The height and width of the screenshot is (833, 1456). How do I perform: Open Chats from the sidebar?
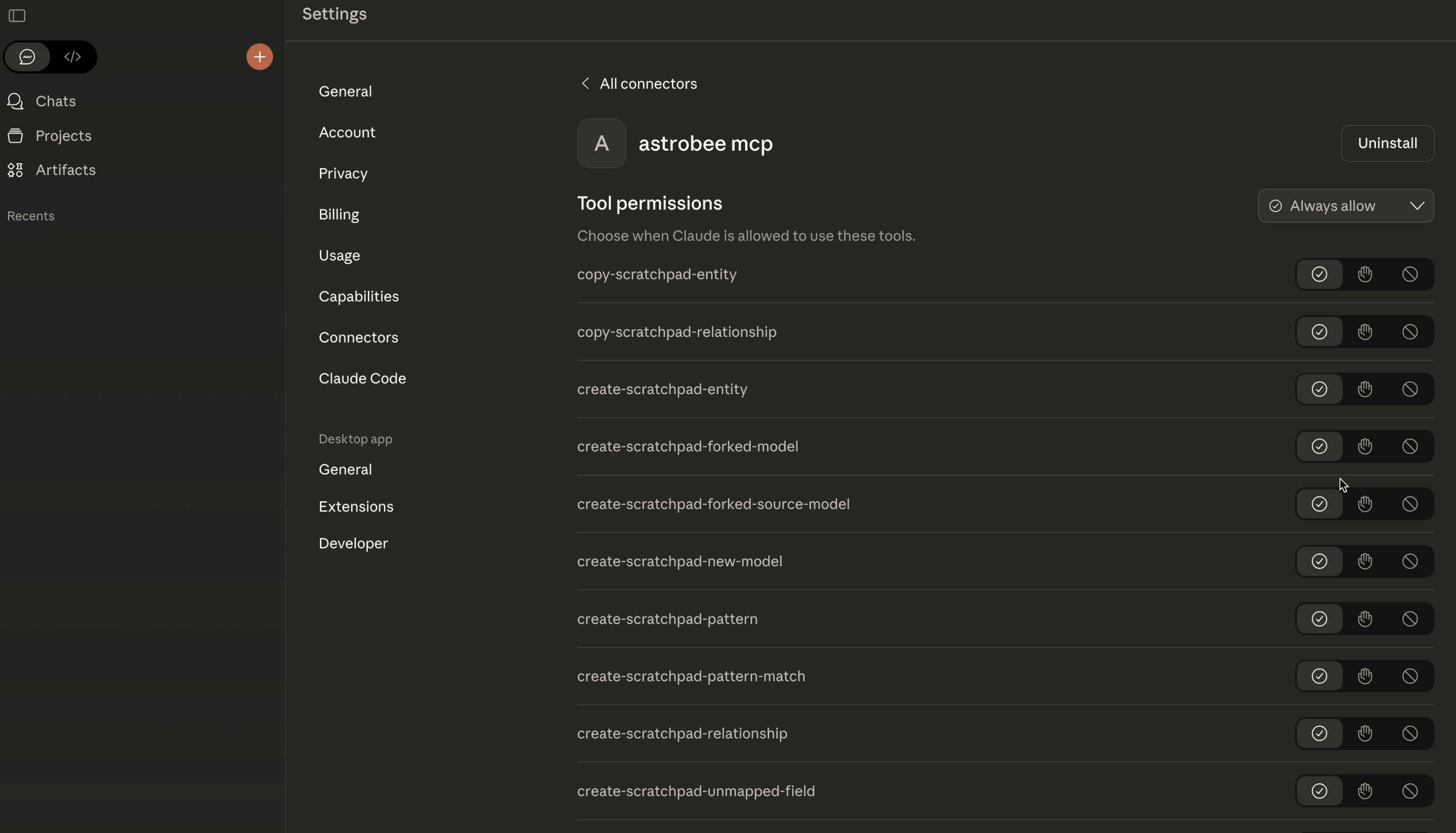click(x=55, y=101)
